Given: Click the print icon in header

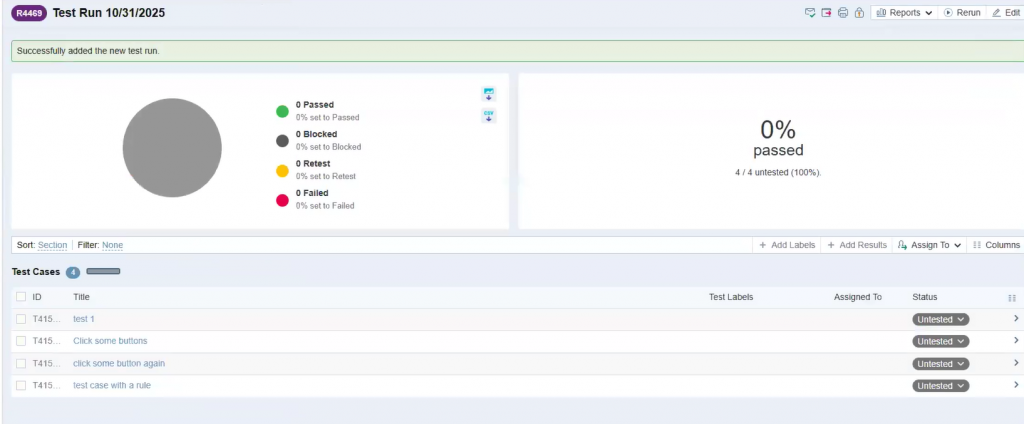Looking at the screenshot, I should pyautogui.click(x=842, y=13).
